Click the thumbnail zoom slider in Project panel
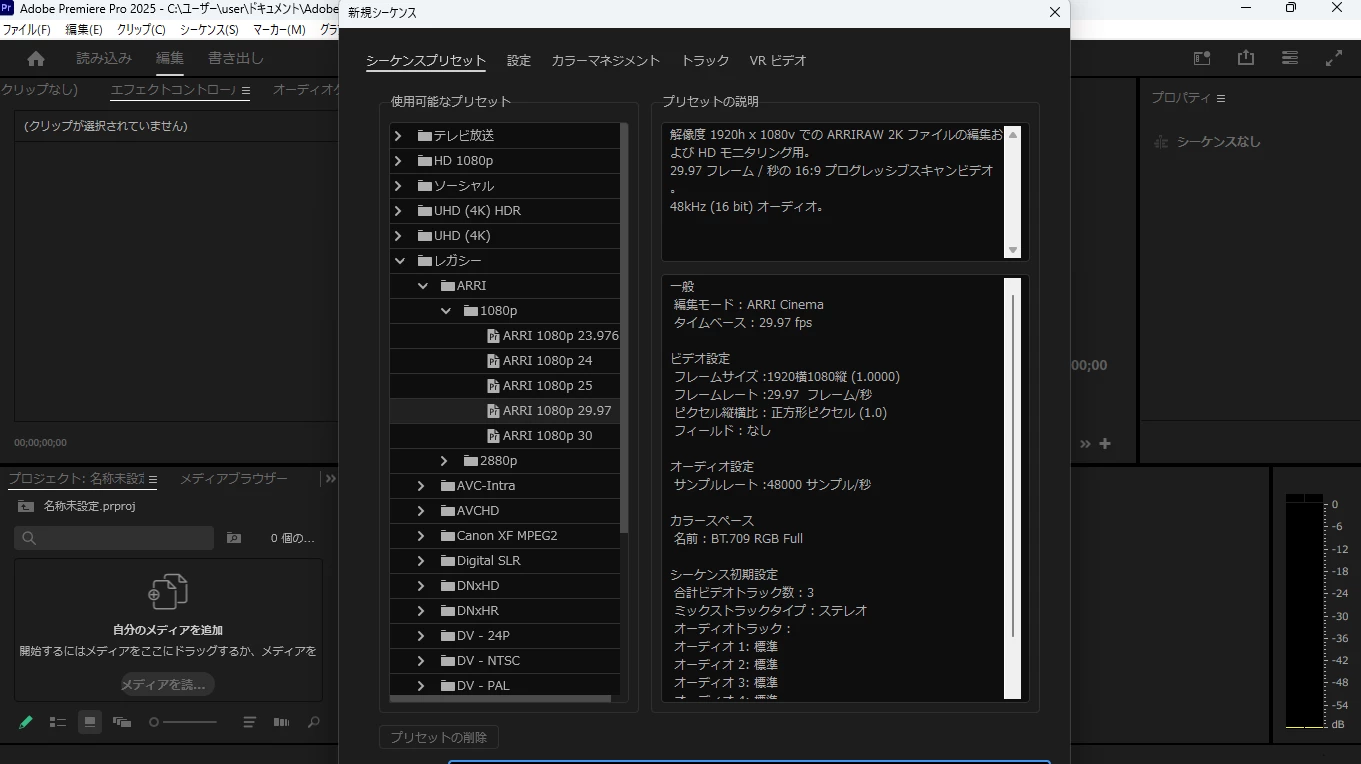Screen dimensions: 1361x764 (183, 722)
